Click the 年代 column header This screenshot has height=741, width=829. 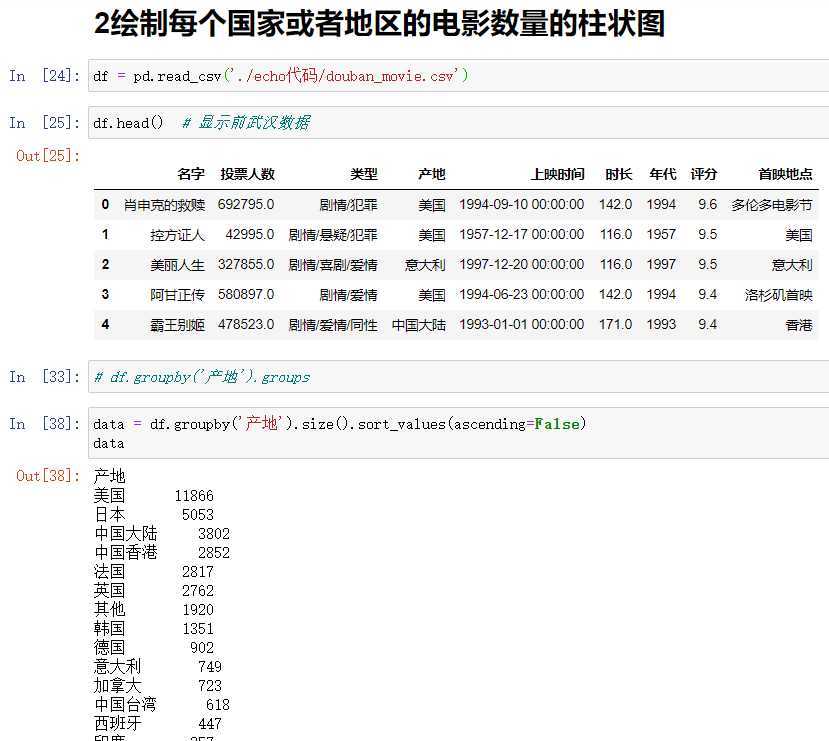(662, 174)
